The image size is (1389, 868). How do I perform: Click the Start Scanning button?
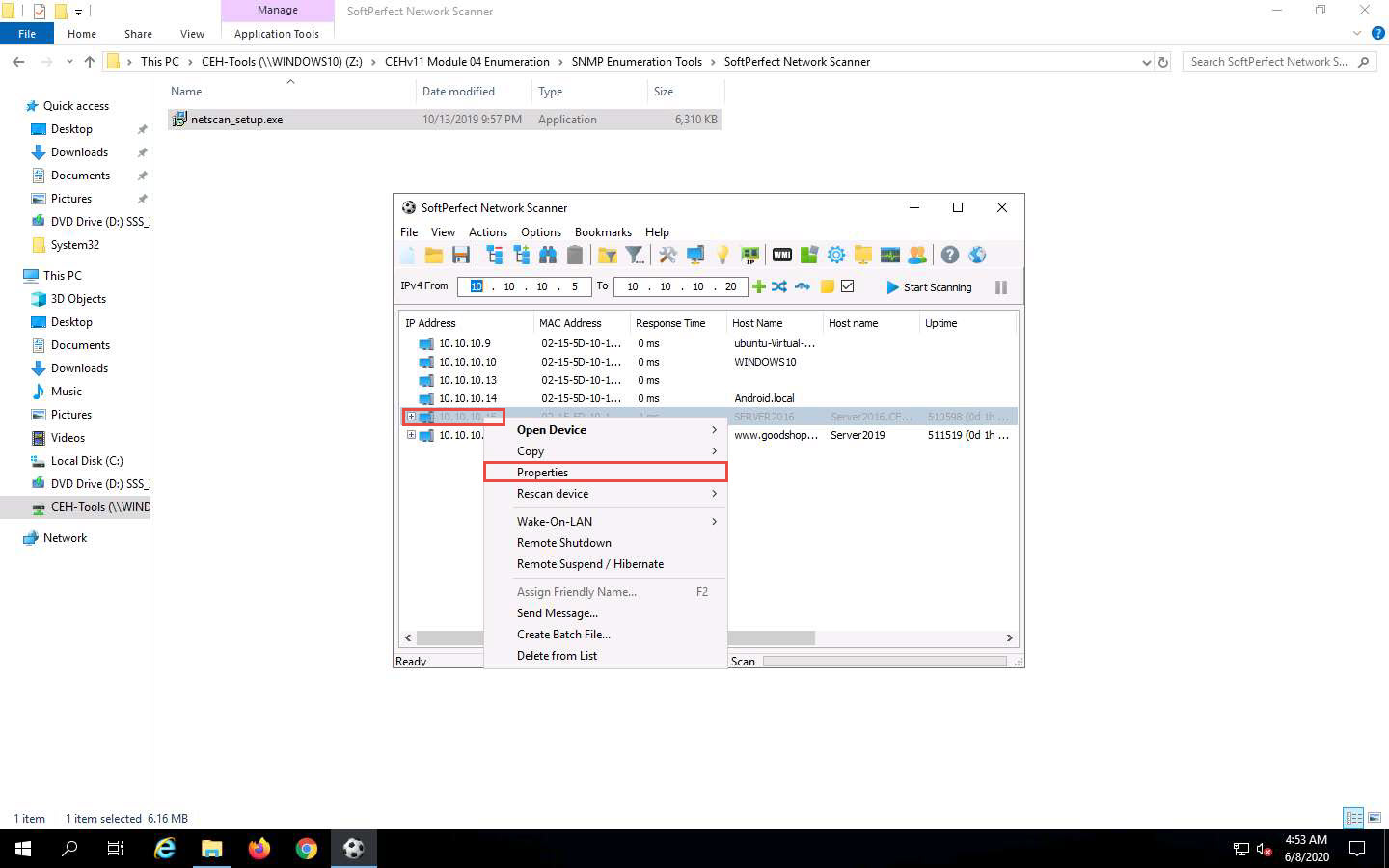coord(929,287)
